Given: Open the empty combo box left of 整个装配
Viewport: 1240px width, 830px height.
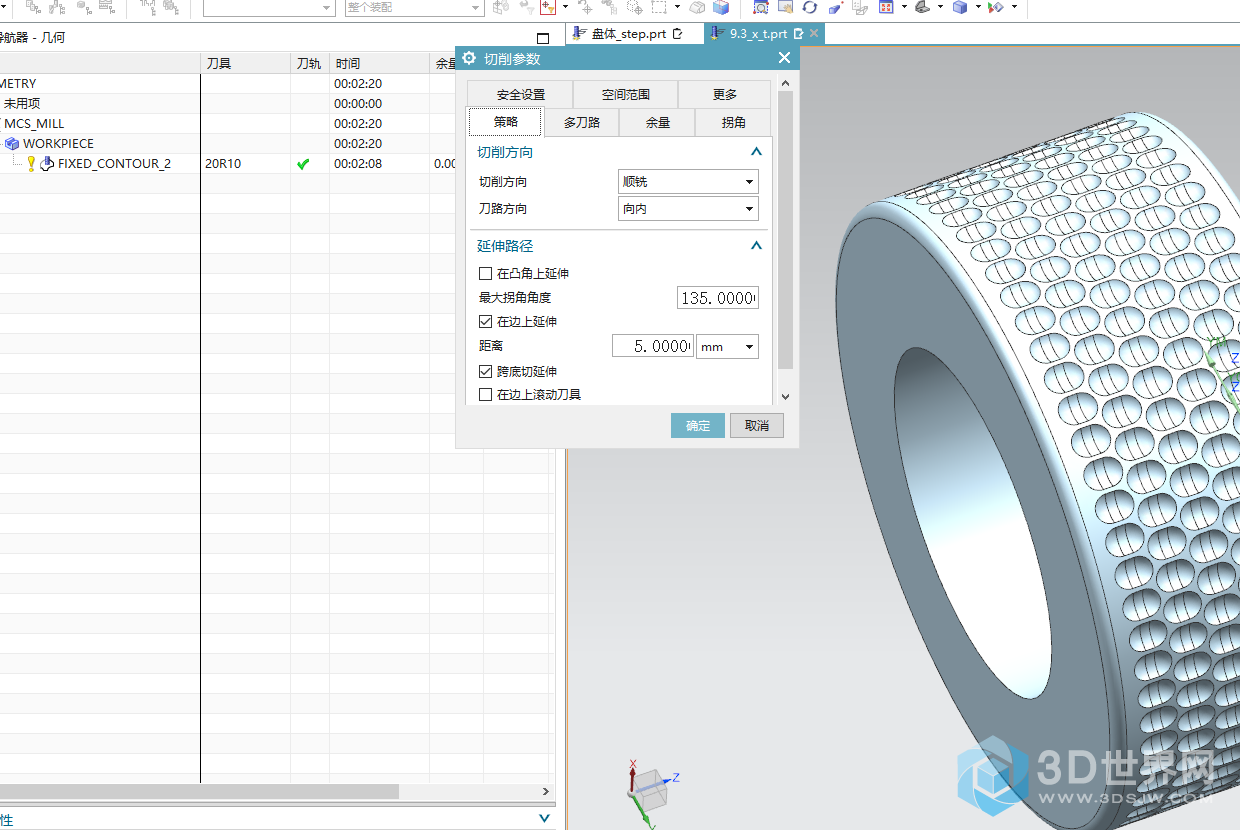Looking at the screenshot, I should click(269, 7).
